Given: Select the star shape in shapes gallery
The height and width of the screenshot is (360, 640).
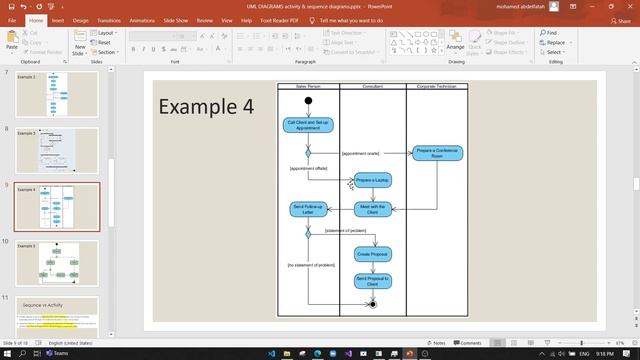Looking at the screenshot, I should click(x=433, y=51).
